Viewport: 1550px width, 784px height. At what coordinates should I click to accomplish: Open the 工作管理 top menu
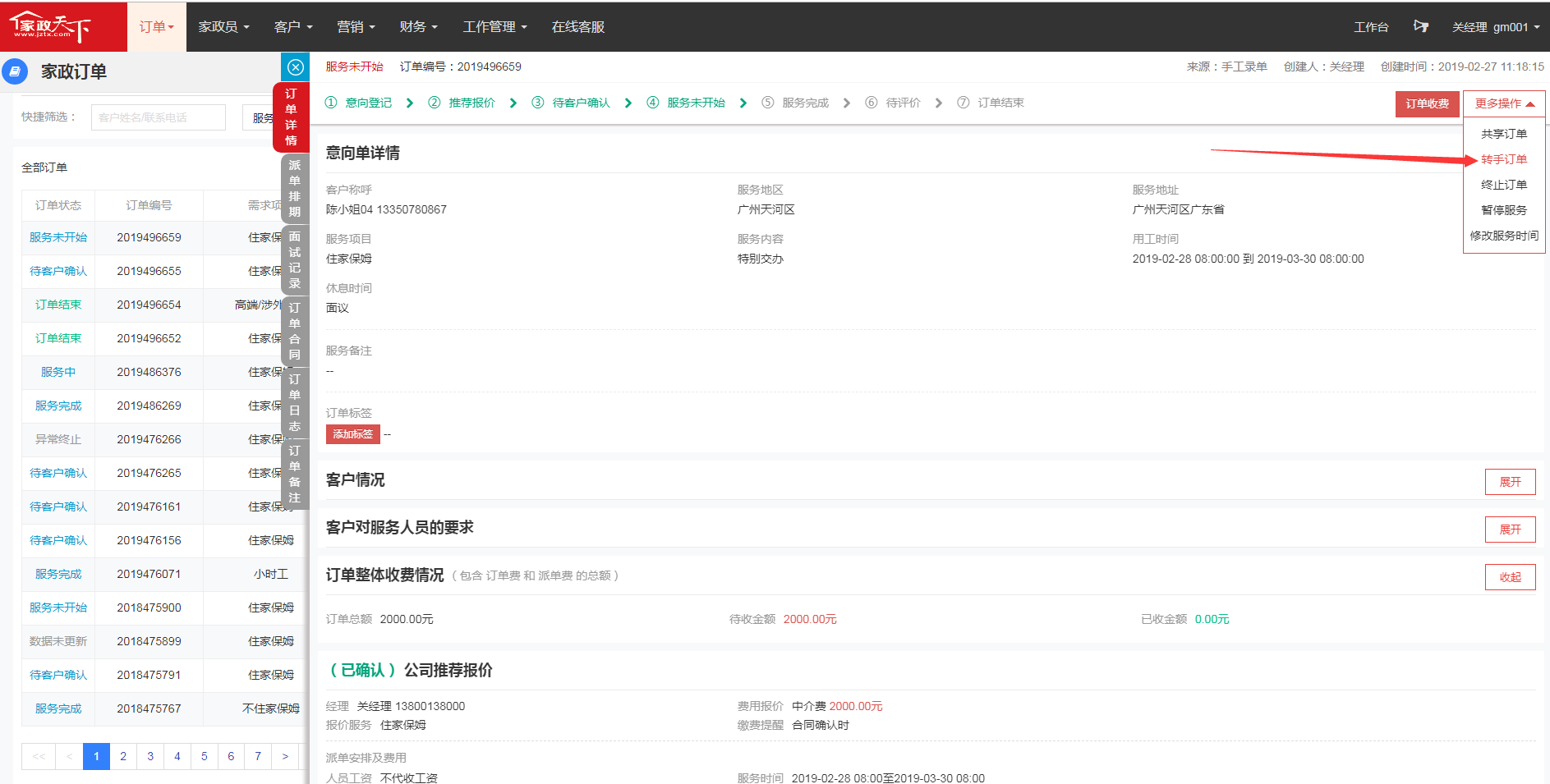[x=494, y=26]
